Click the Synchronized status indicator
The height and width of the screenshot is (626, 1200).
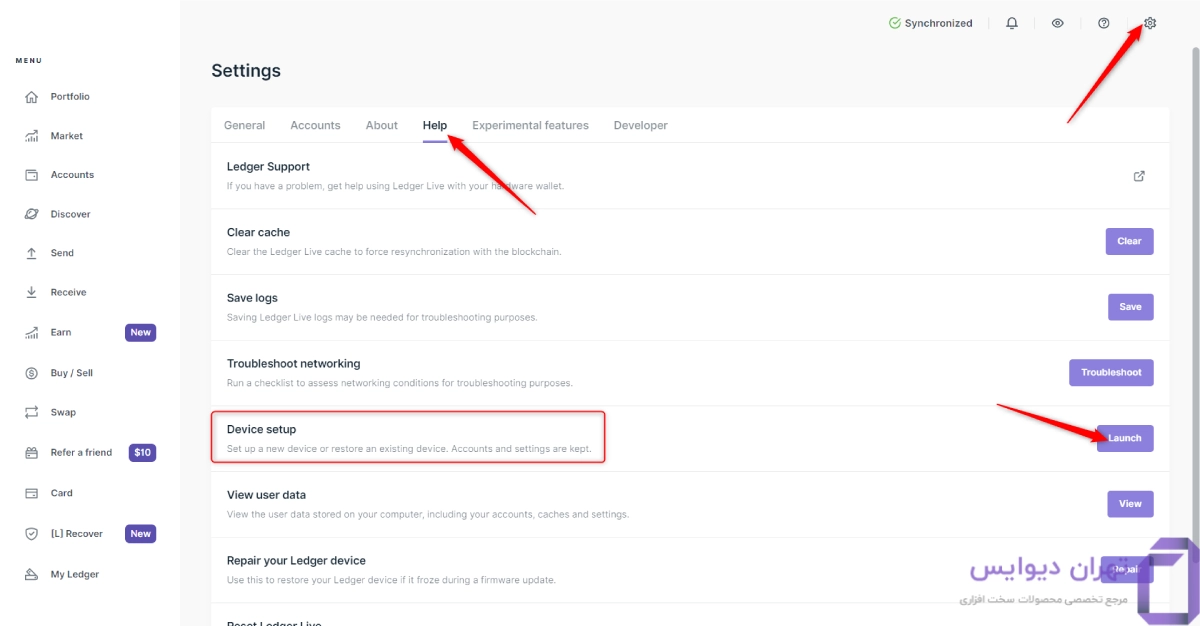click(x=930, y=23)
